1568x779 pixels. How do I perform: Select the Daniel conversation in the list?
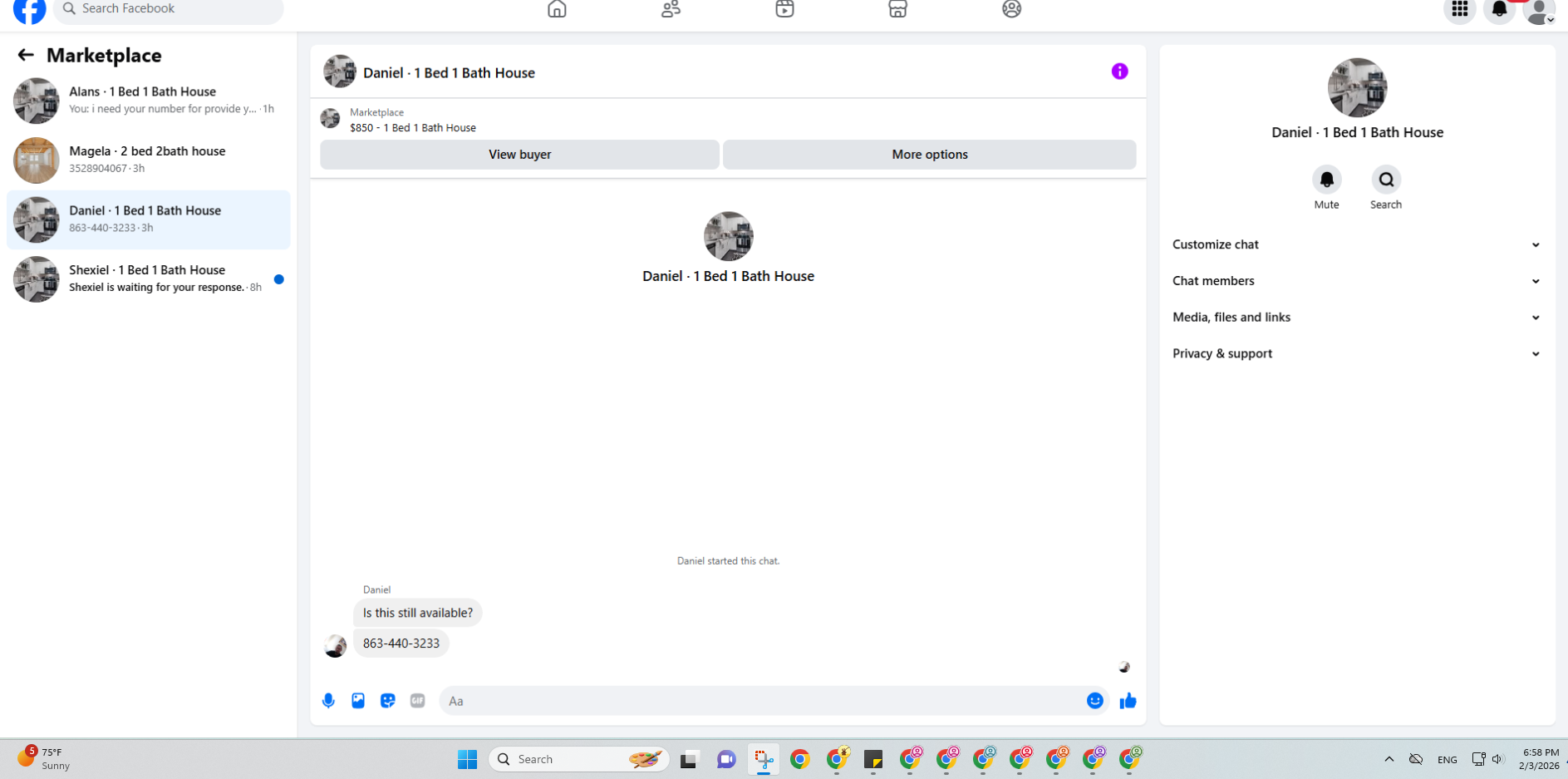[149, 219]
